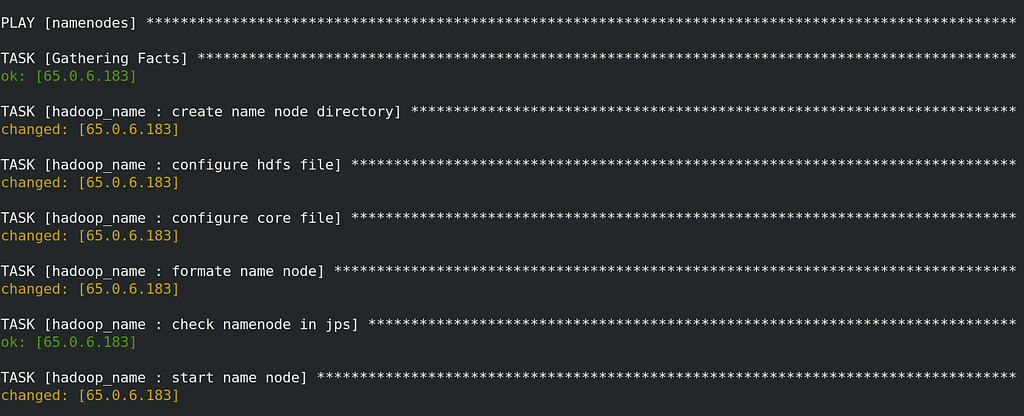Click changed result under configure hdfs file

pos(89,183)
